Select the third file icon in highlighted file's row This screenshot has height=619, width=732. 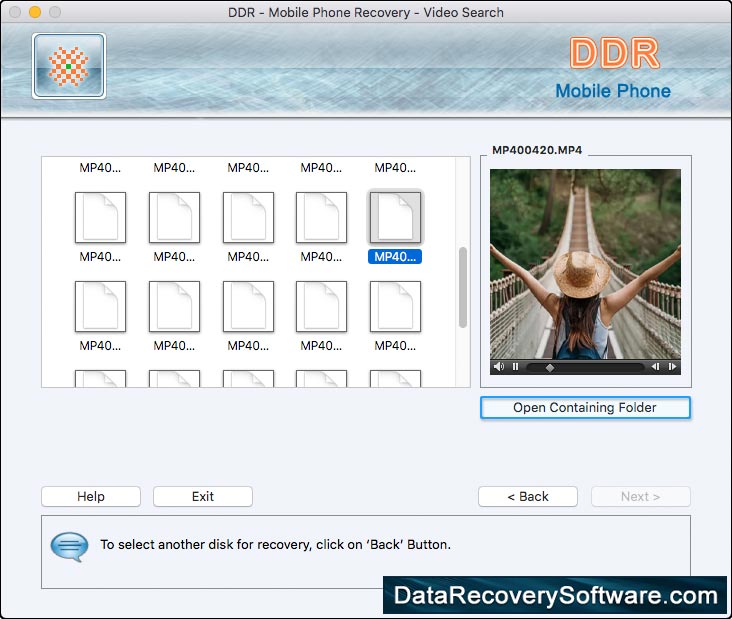point(248,218)
